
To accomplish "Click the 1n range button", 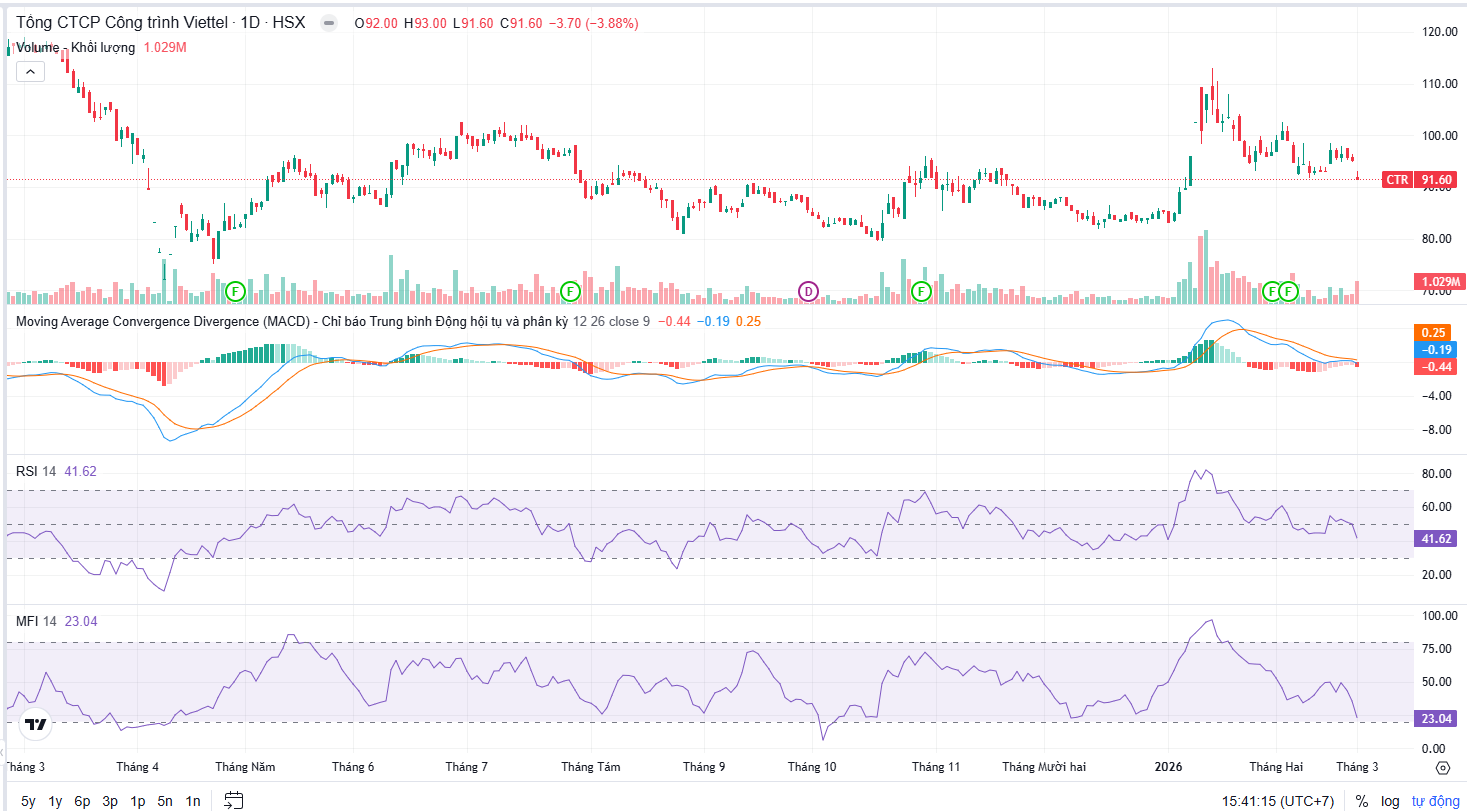I will coord(192,801).
